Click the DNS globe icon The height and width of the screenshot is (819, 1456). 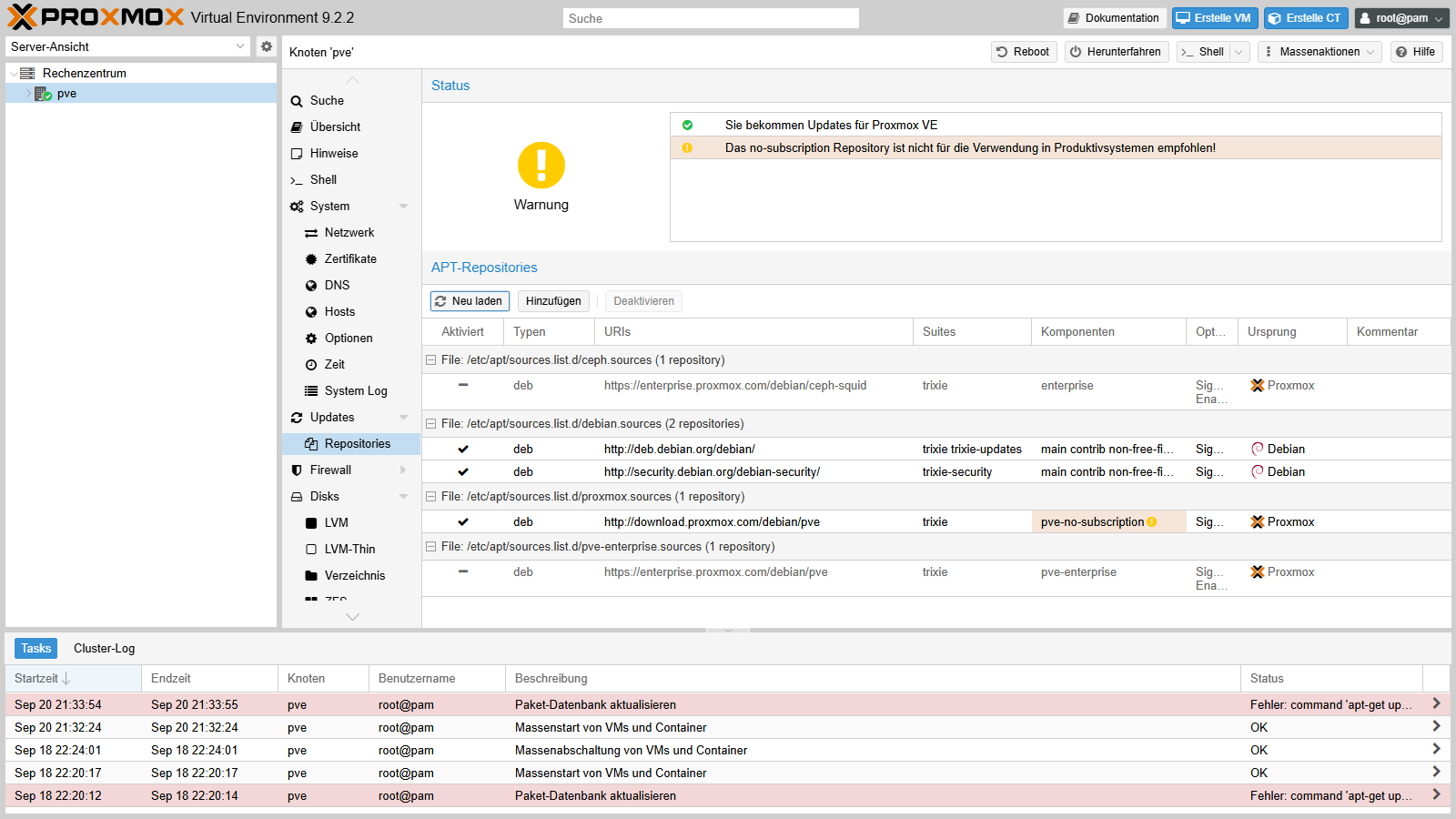(x=311, y=286)
